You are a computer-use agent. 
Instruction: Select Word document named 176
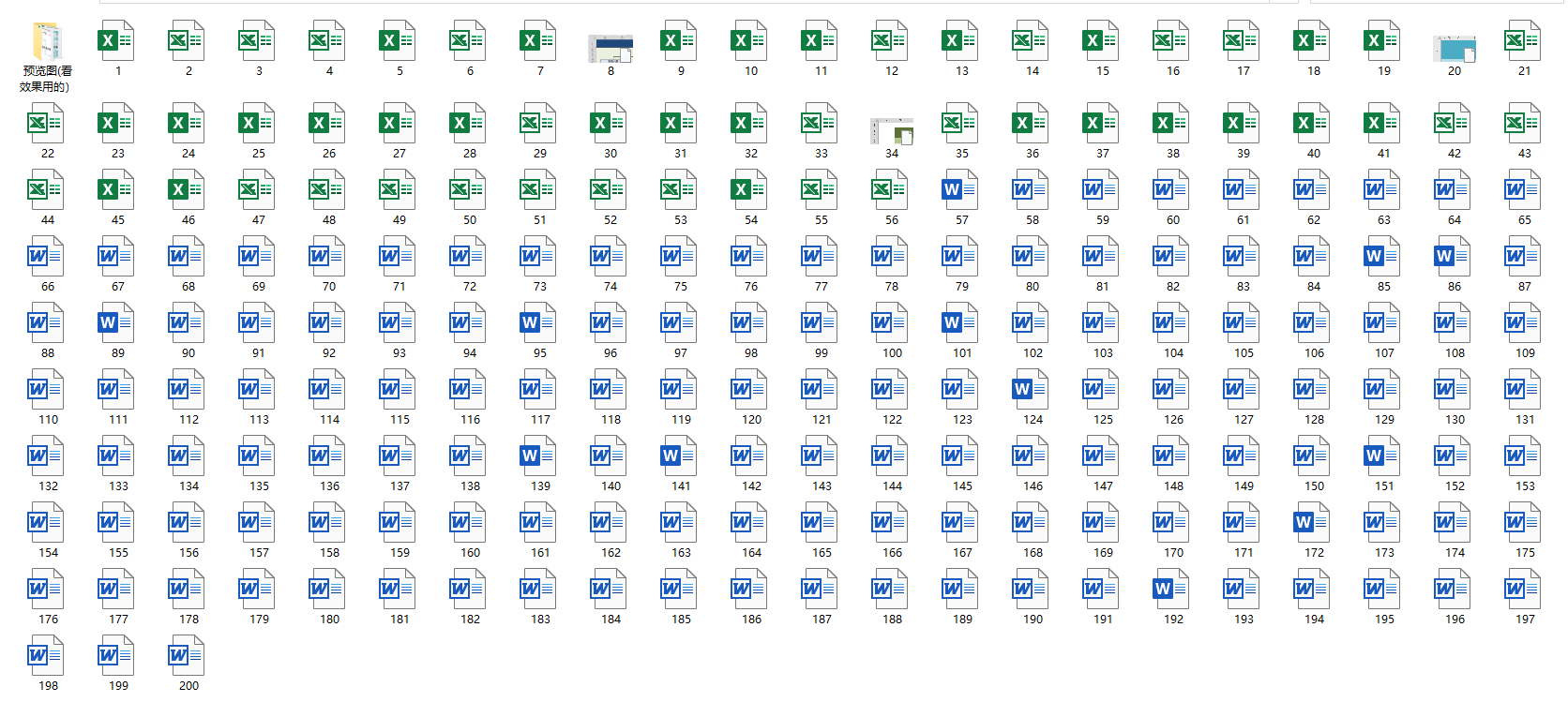pos(47,590)
